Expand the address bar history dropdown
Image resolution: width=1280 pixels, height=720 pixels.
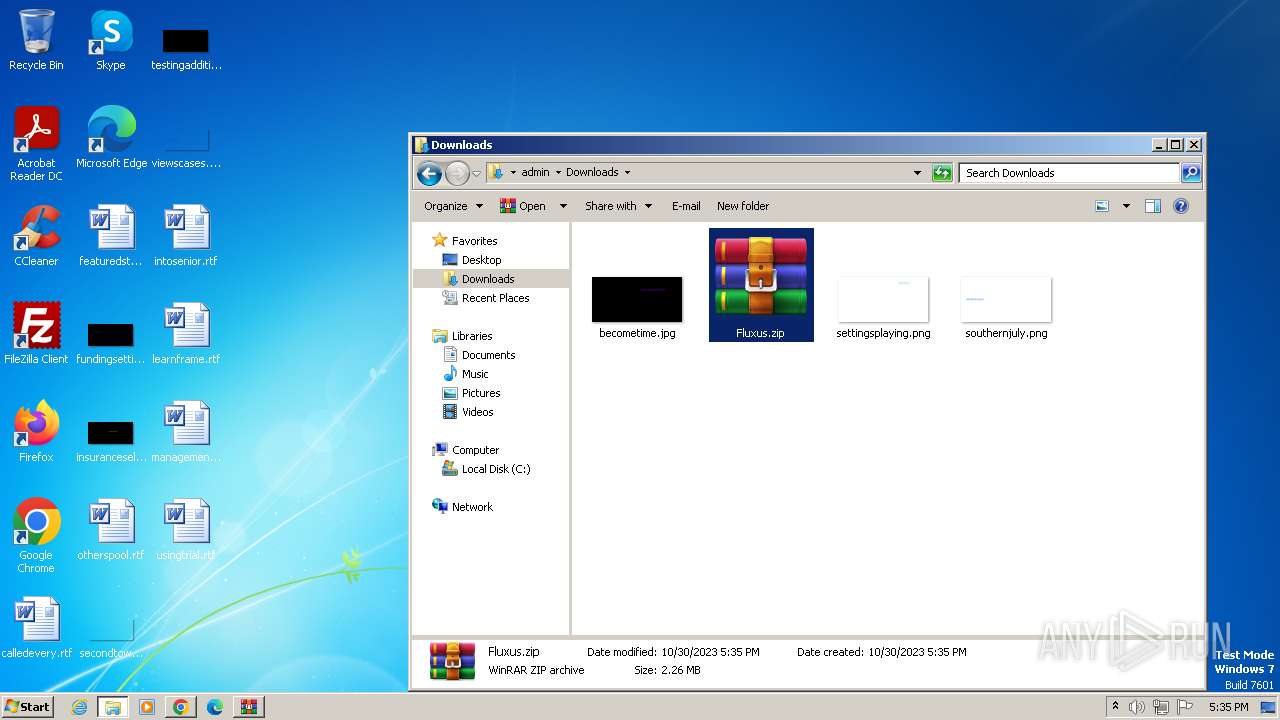click(x=917, y=173)
